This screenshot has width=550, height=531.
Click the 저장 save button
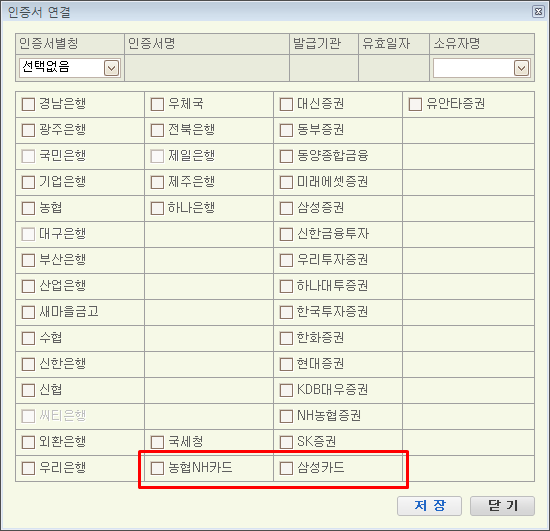coord(429,505)
